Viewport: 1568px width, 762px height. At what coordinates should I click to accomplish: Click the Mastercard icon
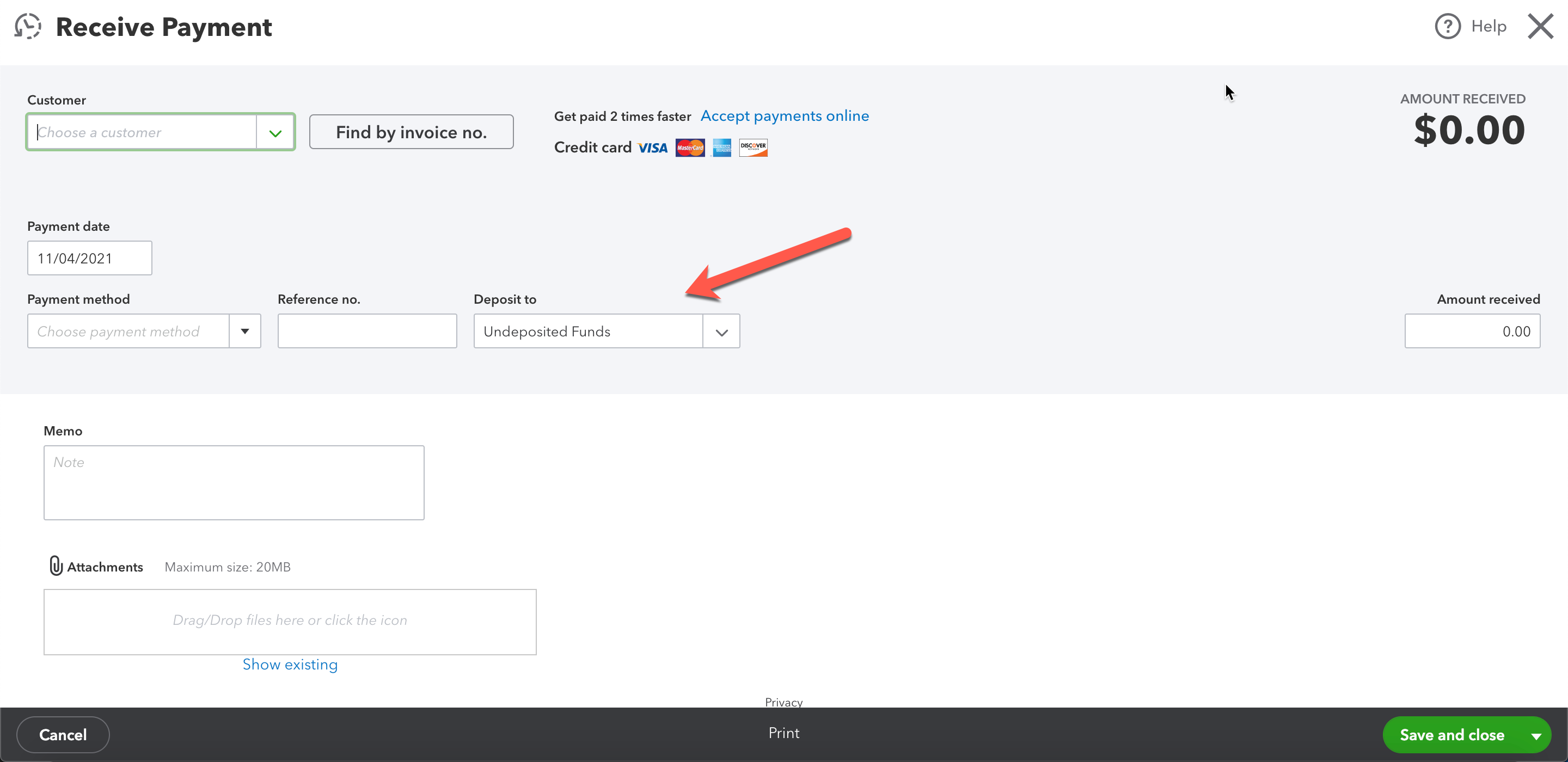(690, 148)
